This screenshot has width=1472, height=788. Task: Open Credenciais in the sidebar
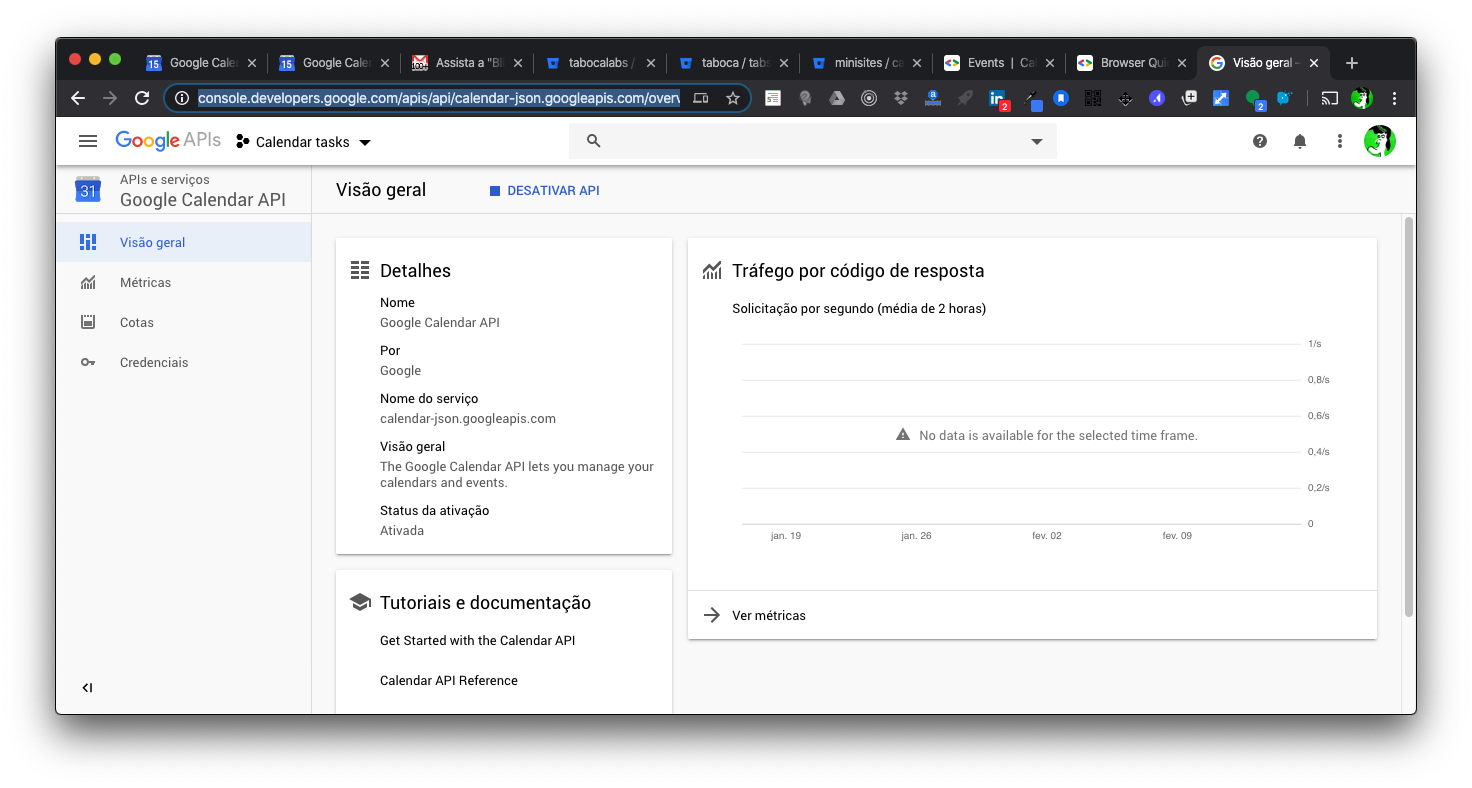[184, 362]
